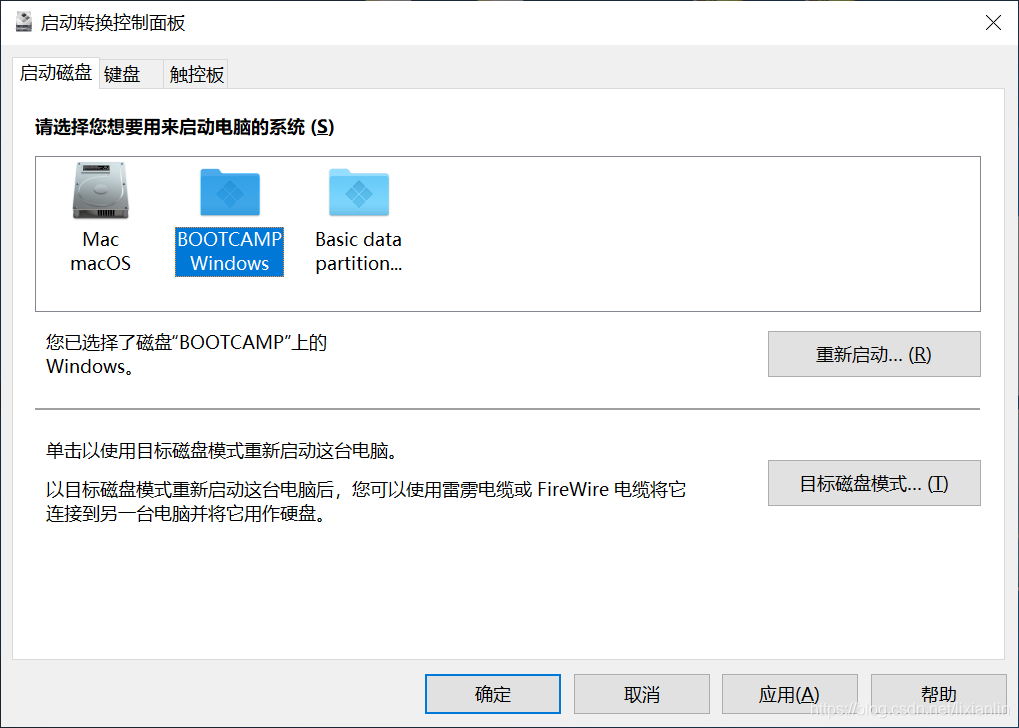Select the Basic data partition folder icon
The image size is (1019, 728).
pos(359,192)
